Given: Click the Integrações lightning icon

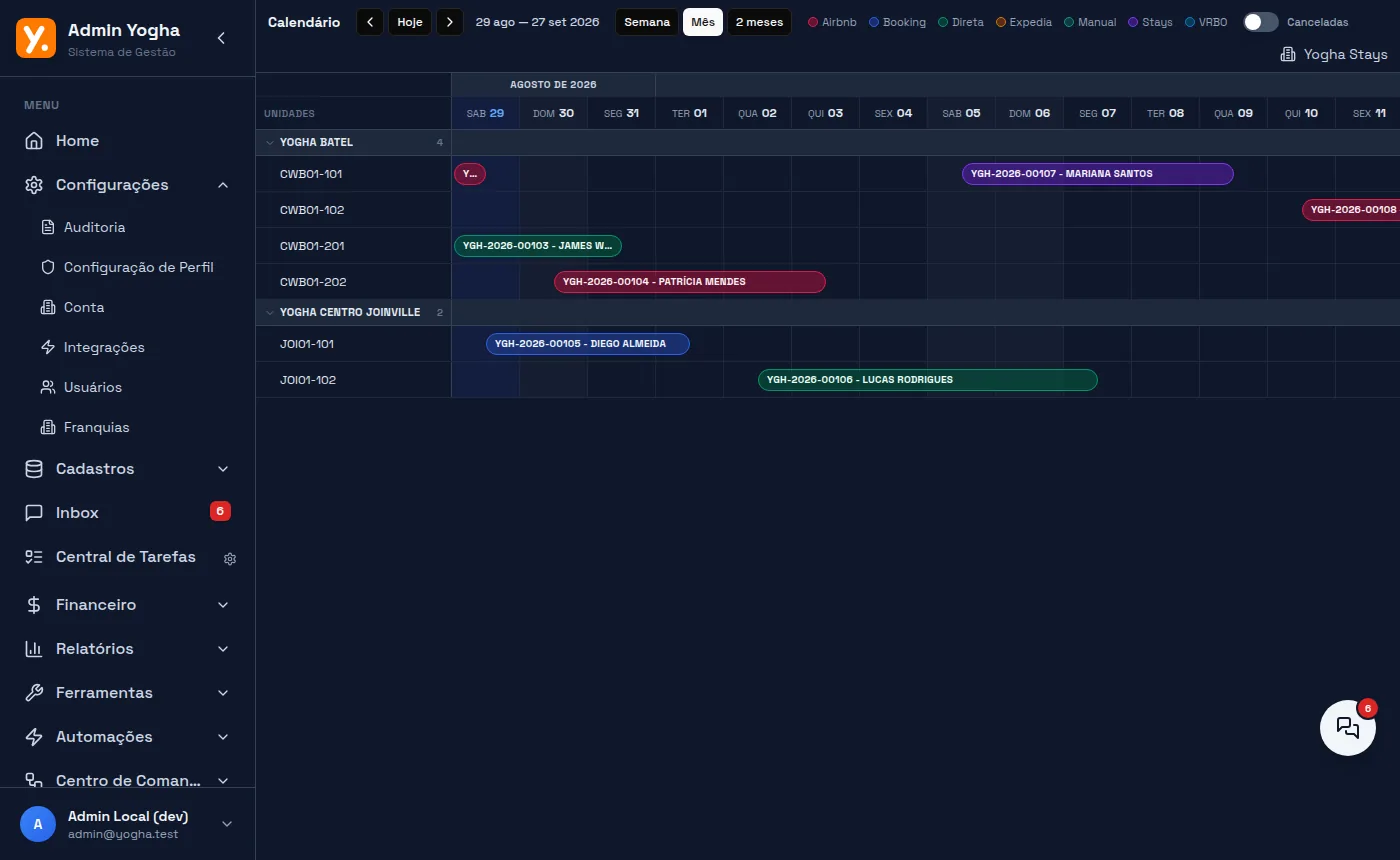Looking at the screenshot, I should click(47, 347).
